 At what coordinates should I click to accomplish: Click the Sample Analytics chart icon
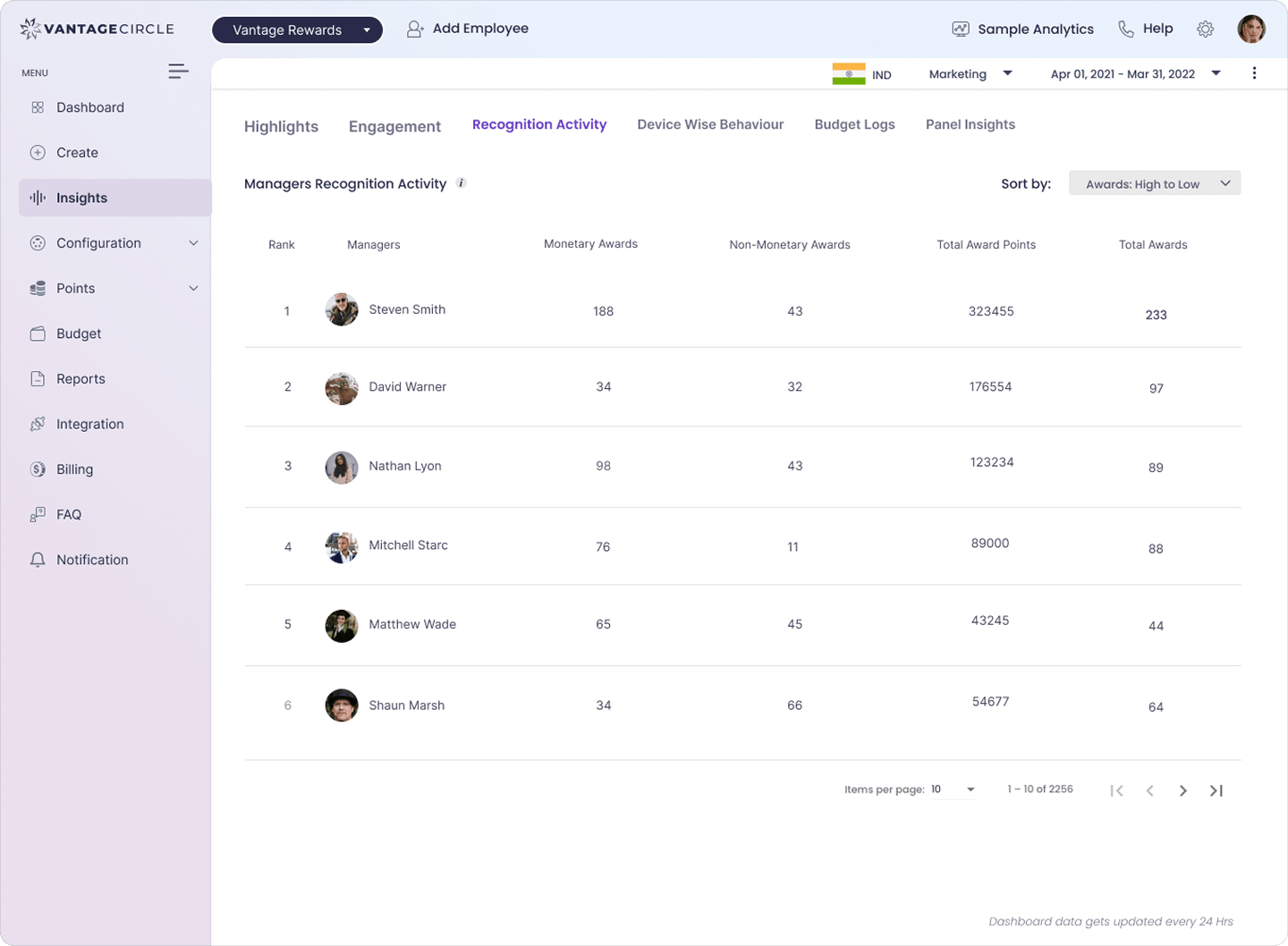click(961, 28)
